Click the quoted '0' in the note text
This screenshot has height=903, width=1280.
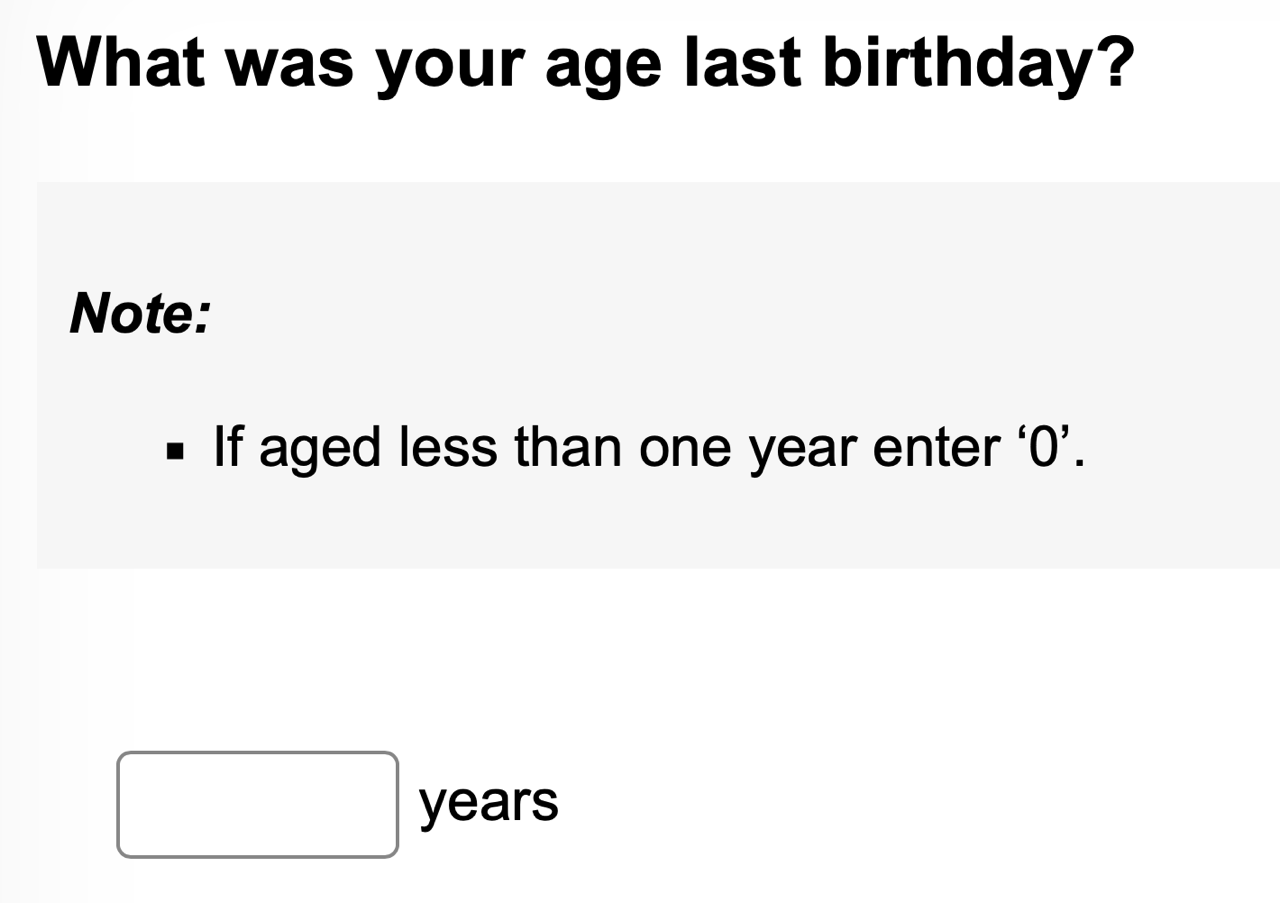(1043, 447)
